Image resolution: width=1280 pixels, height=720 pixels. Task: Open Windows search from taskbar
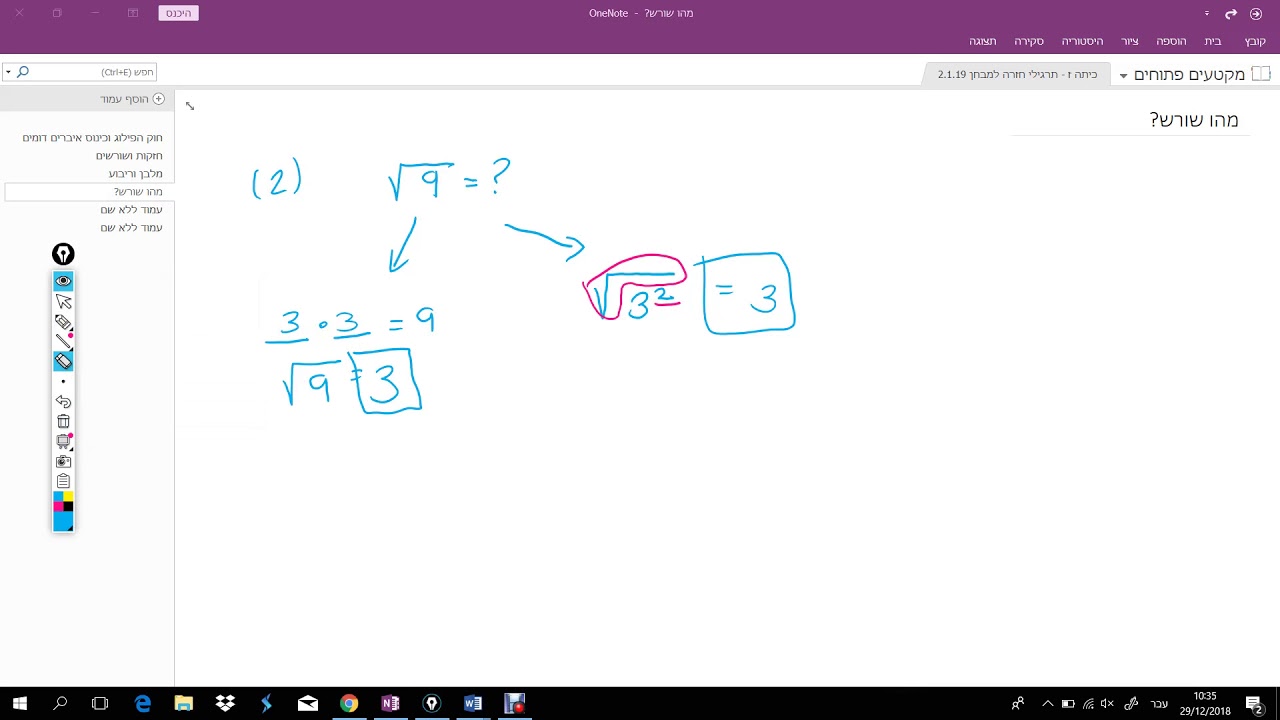(x=60, y=703)
